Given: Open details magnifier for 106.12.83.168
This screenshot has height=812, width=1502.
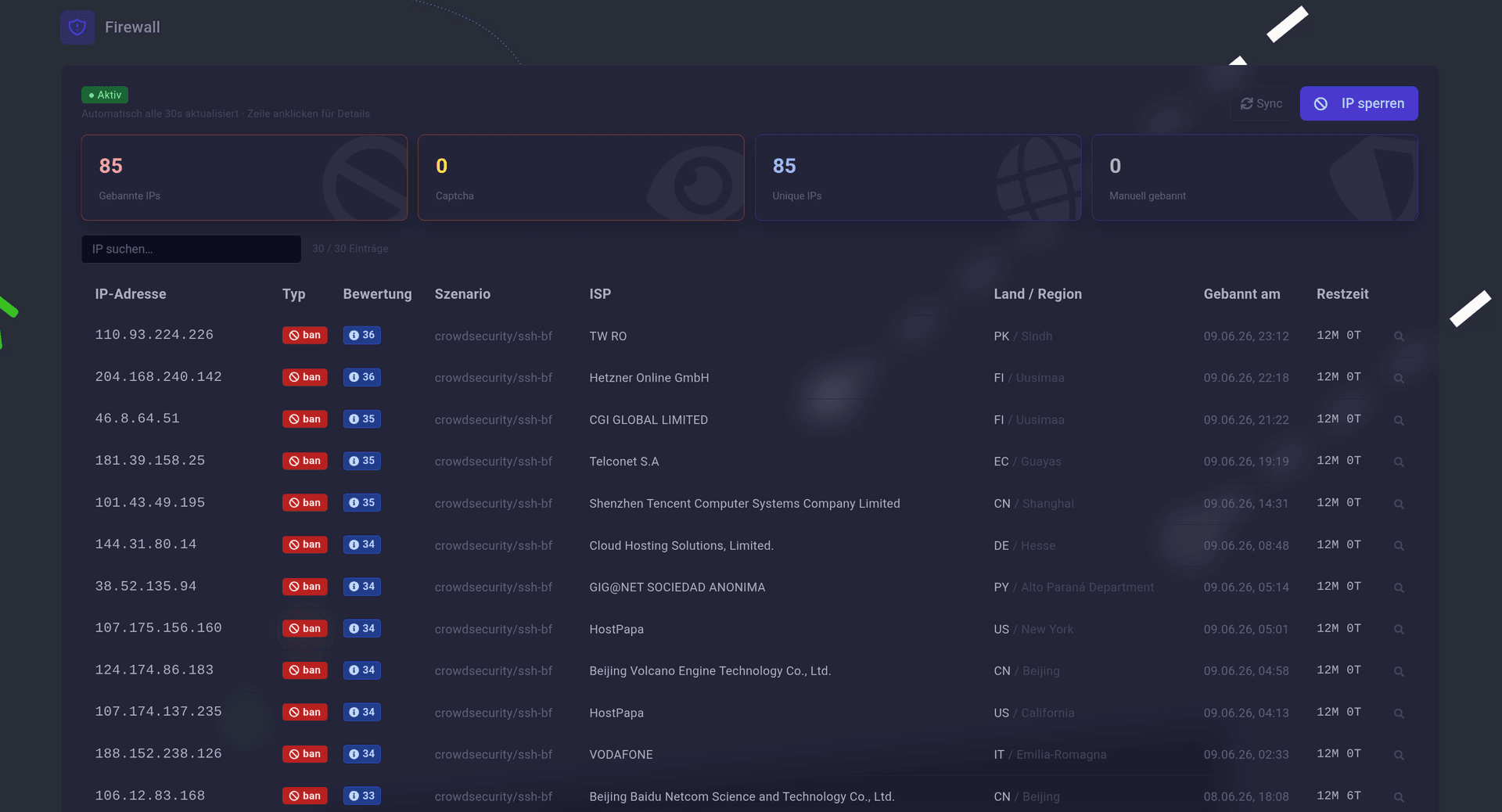Looking at the screenshot, I should [1399, 797].
